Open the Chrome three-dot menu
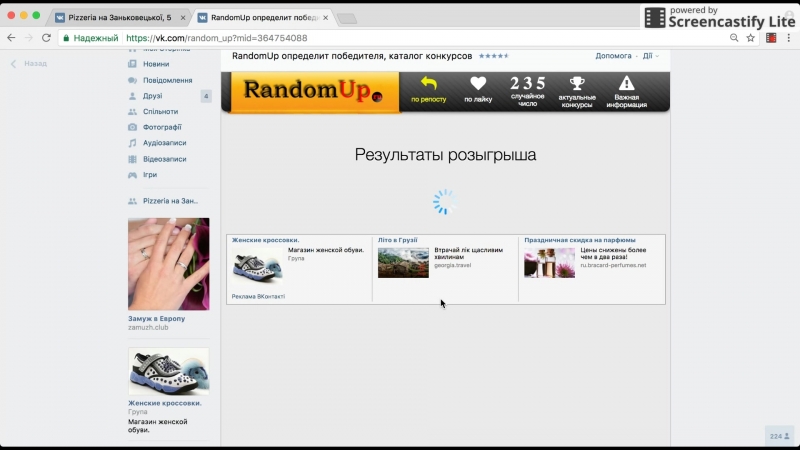The height and width of the screenshot is (450, 800). [x=789, y=38]
